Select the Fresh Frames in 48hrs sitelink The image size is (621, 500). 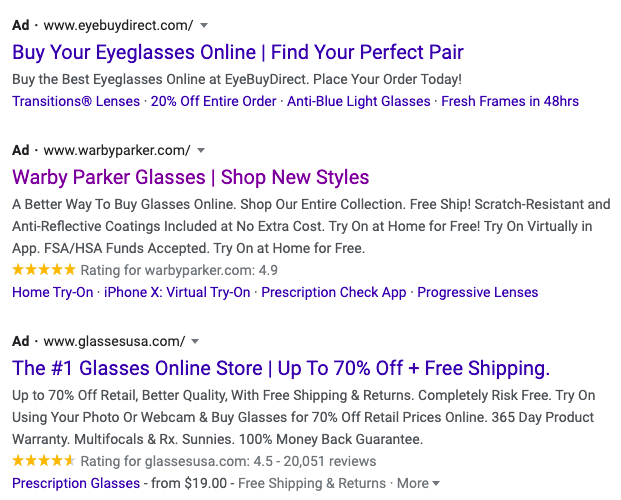[x=510, y=101]
